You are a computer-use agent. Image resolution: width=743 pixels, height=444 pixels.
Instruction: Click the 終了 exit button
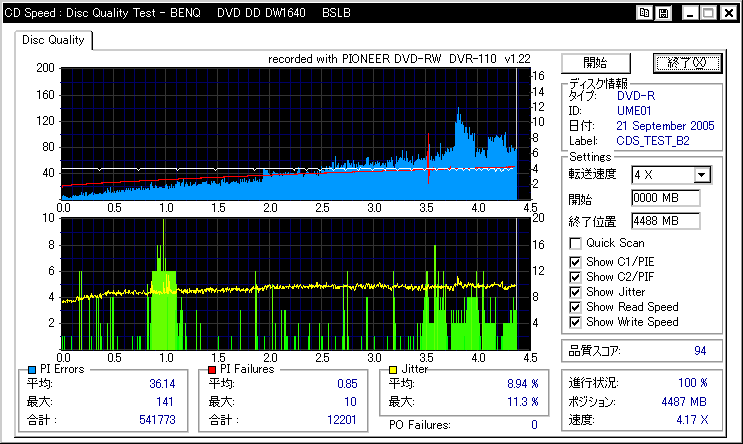pos(687,63)
